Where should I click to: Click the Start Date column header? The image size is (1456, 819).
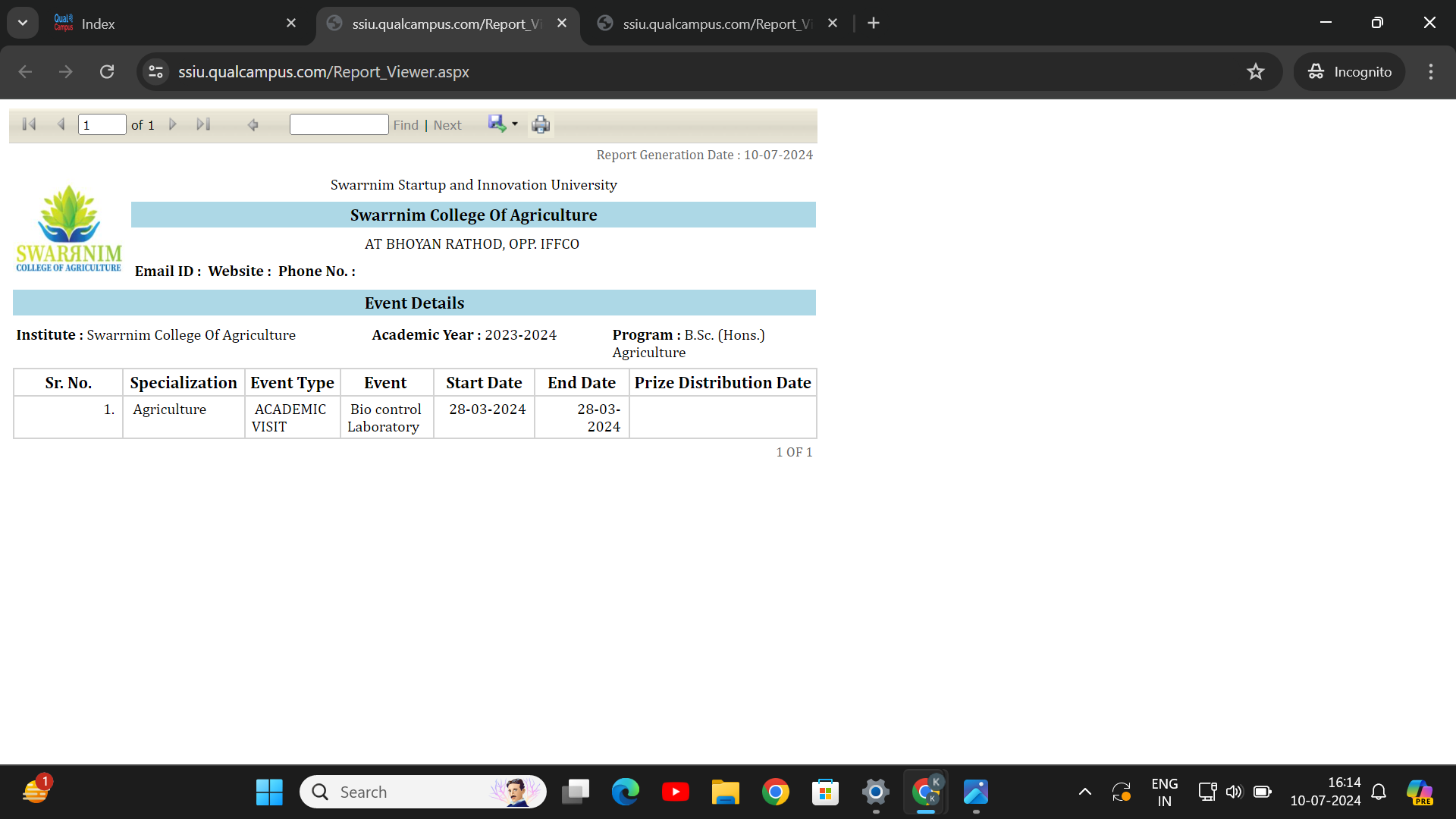click(484, 383)
